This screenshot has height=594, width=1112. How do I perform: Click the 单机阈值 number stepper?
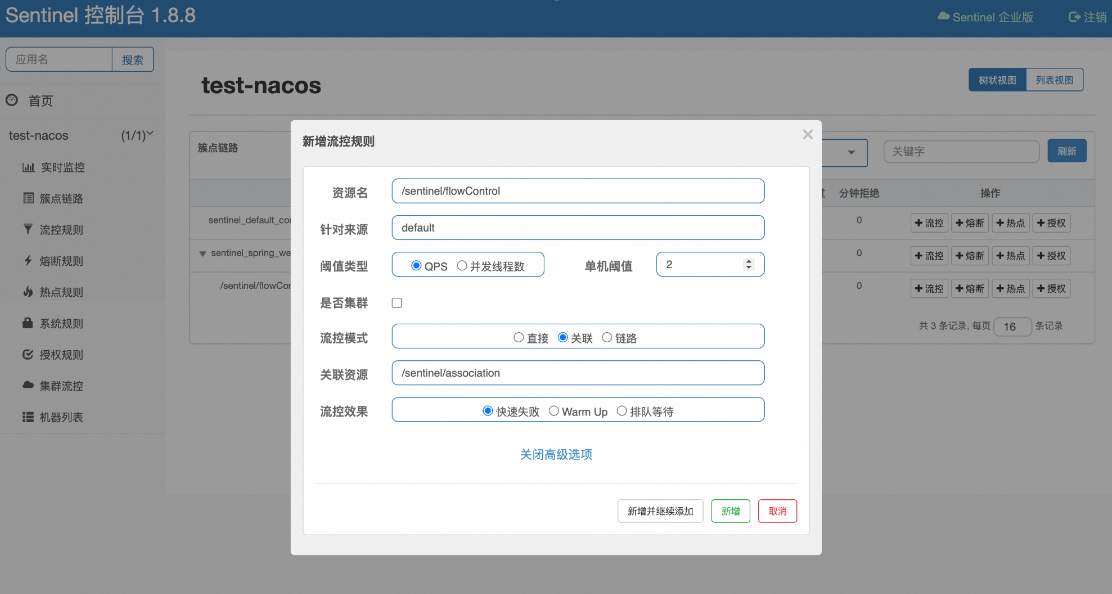[x=748, y=265]
